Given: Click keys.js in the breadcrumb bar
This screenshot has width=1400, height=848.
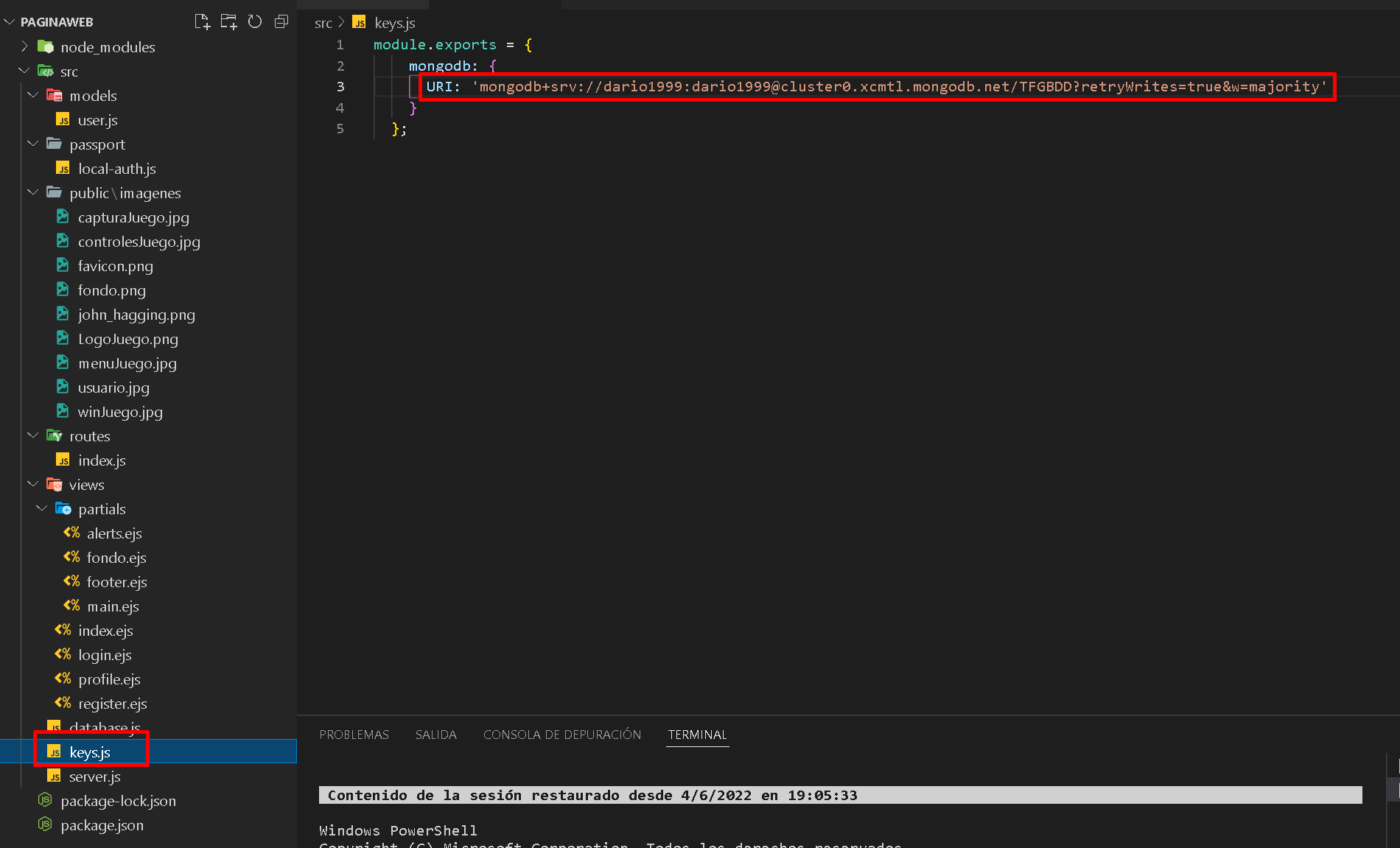Looking at the screenshot, I should tap(394, 23).
